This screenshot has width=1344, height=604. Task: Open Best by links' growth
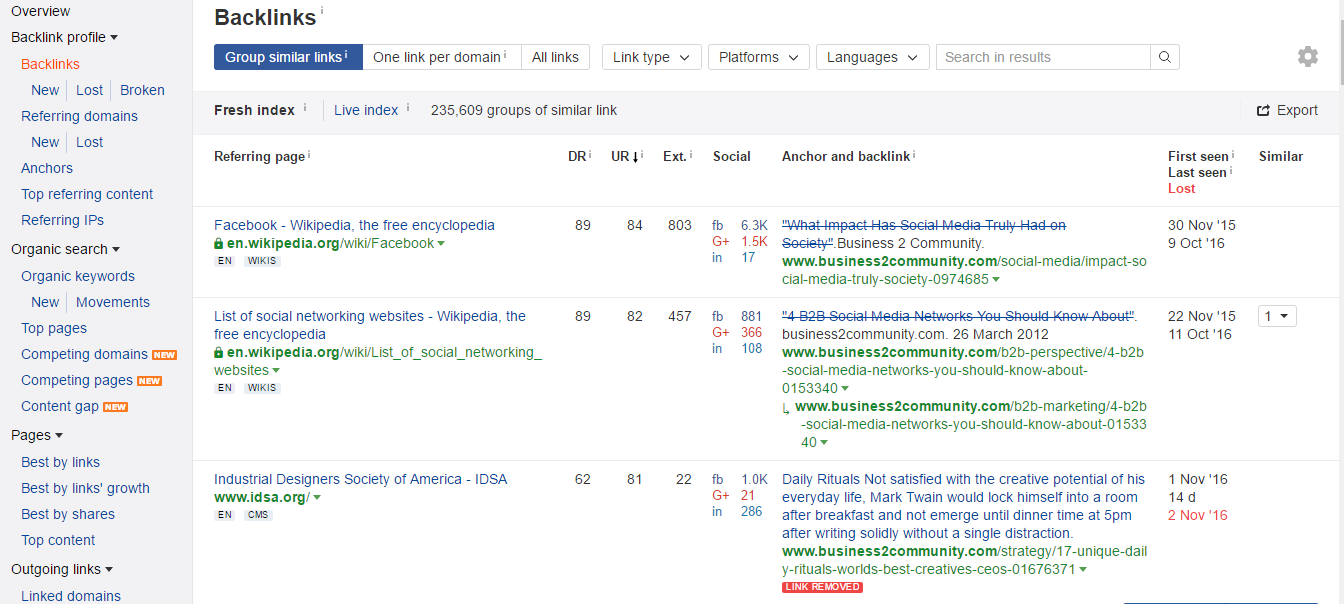click(x=85, y=488)
